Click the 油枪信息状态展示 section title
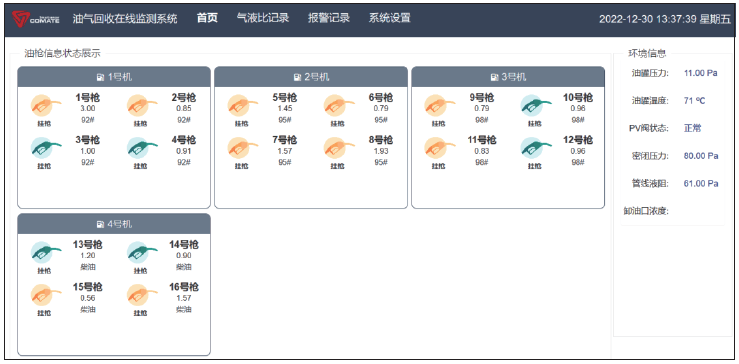 click(x=63, y=53)
